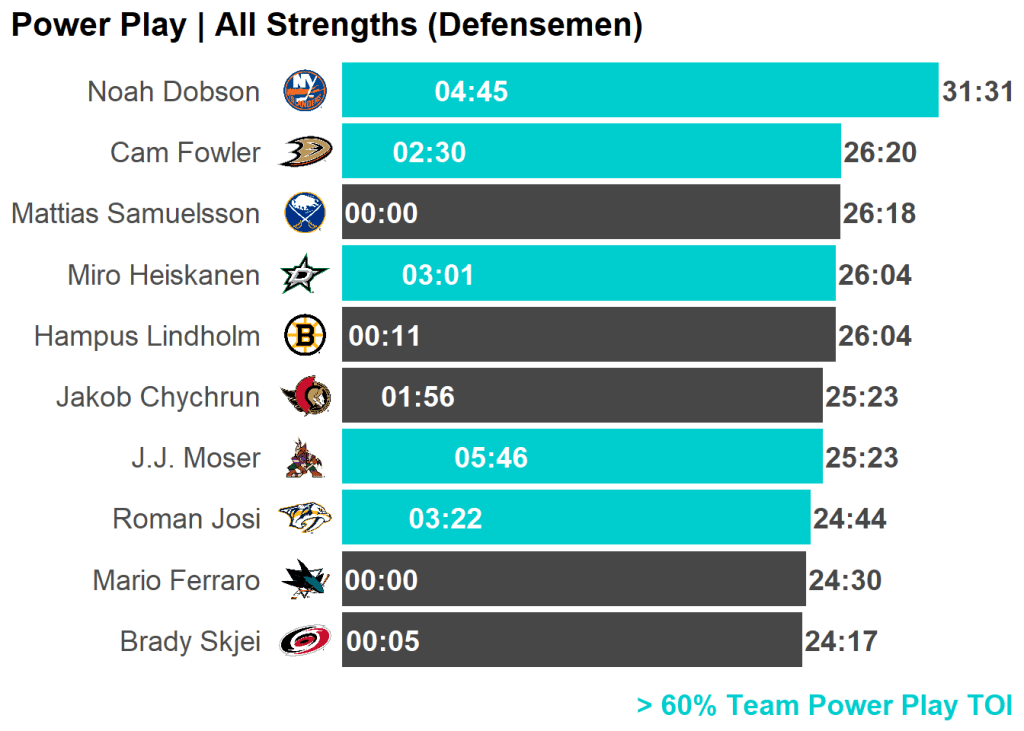Click the Hampus Lindholm player name
Screen dimensions: 1024x731
(x=147, y=336)
